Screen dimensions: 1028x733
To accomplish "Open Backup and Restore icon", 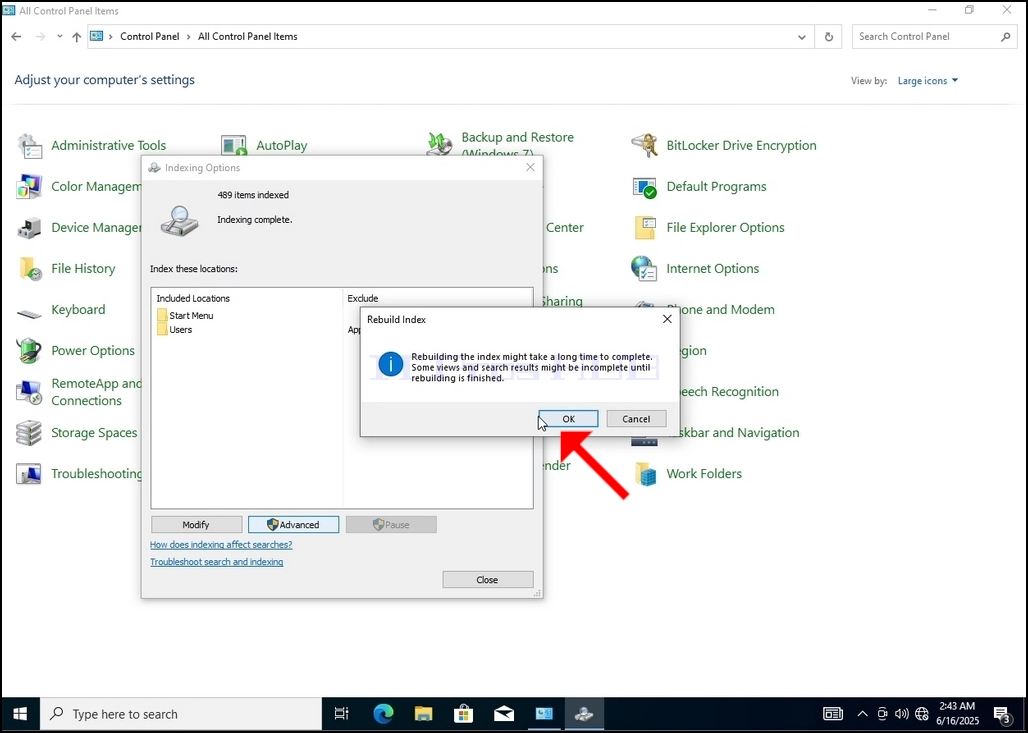I will pyautogui.click(x=439, y=144).
